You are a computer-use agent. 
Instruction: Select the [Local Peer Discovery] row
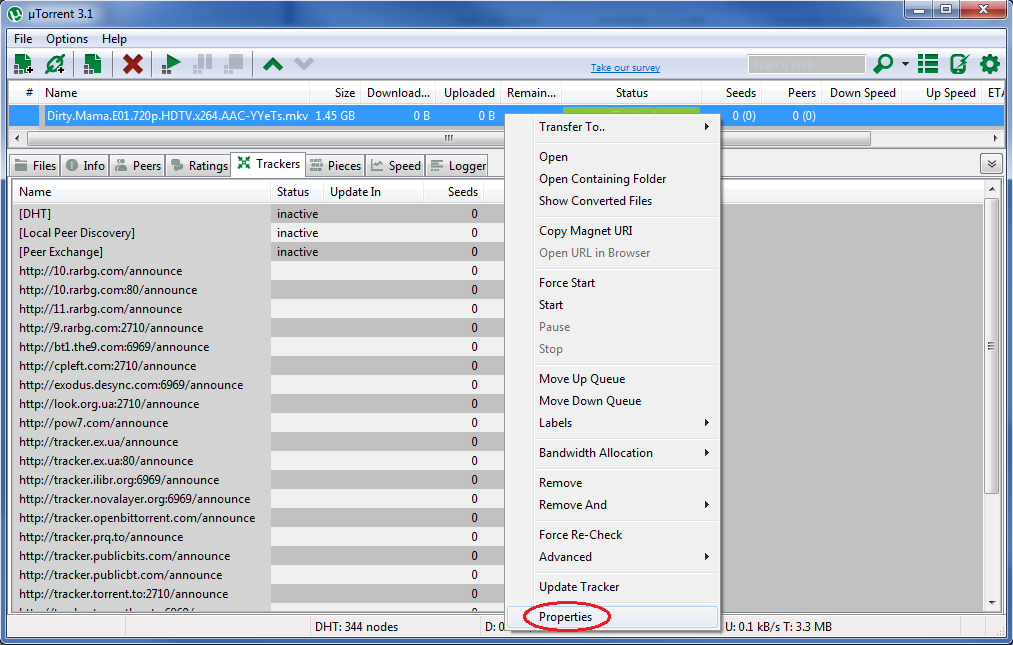258,233
